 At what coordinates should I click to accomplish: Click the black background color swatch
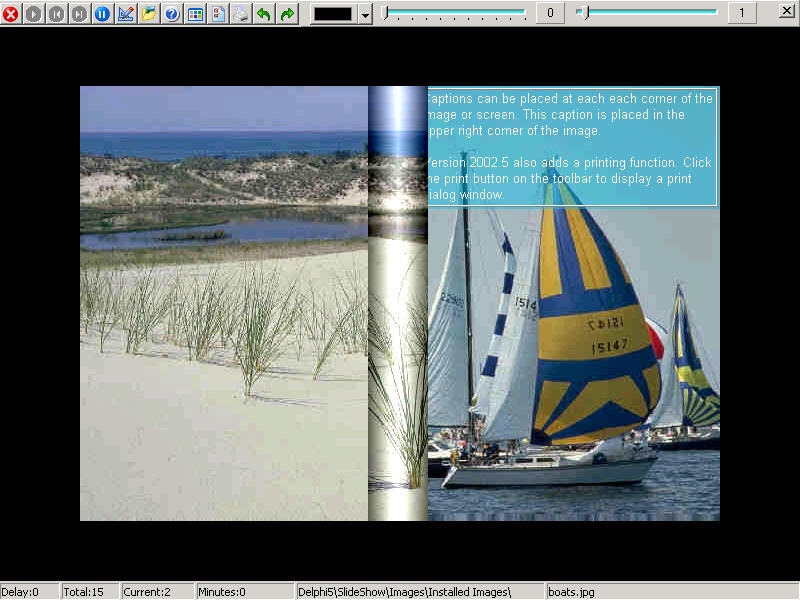click(333, 14)
